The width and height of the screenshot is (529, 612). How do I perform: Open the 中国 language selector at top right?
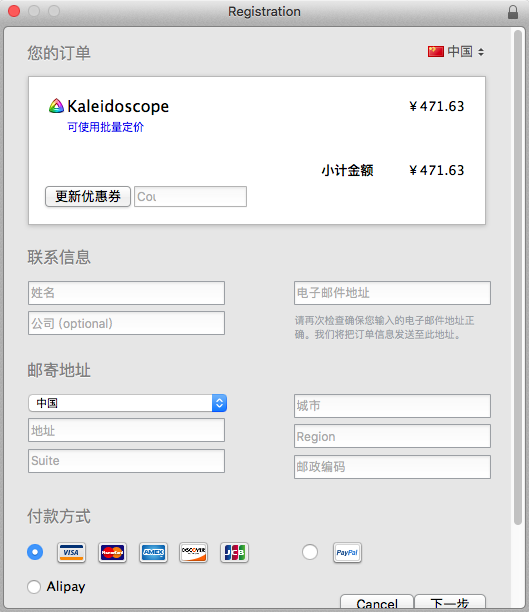[x=456, y=52]
